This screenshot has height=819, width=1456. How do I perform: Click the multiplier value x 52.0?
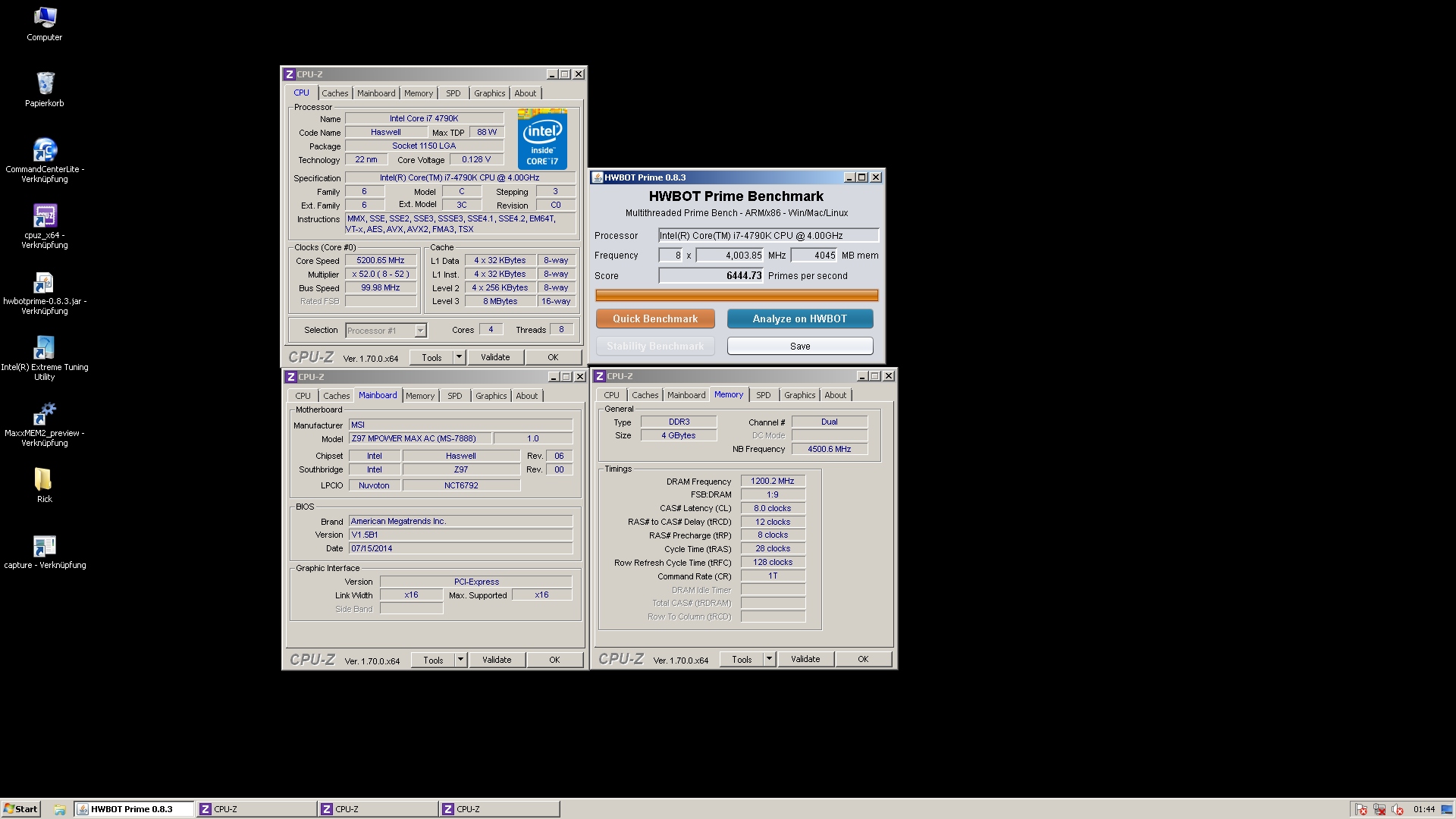(381, 275)
